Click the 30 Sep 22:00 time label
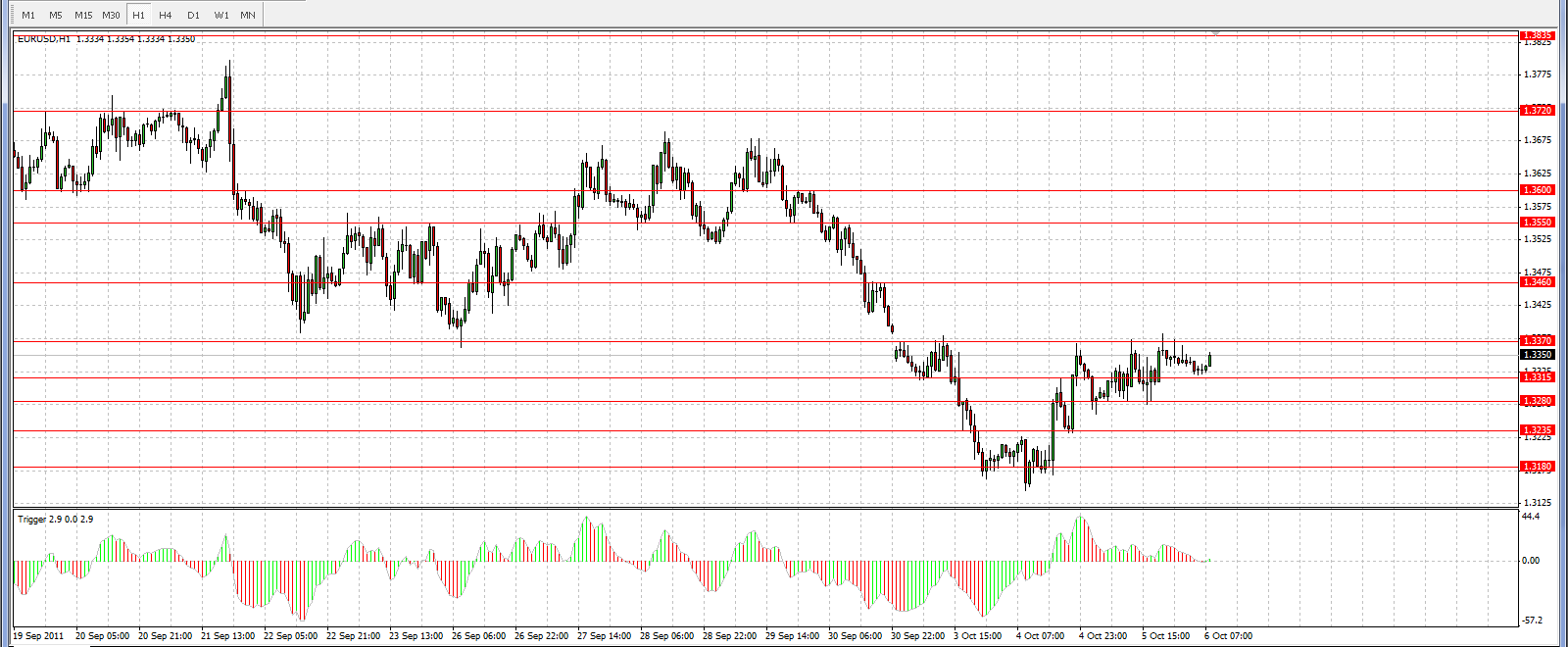1568x647 pixels. pyautogui.click(x=918, y=636)
